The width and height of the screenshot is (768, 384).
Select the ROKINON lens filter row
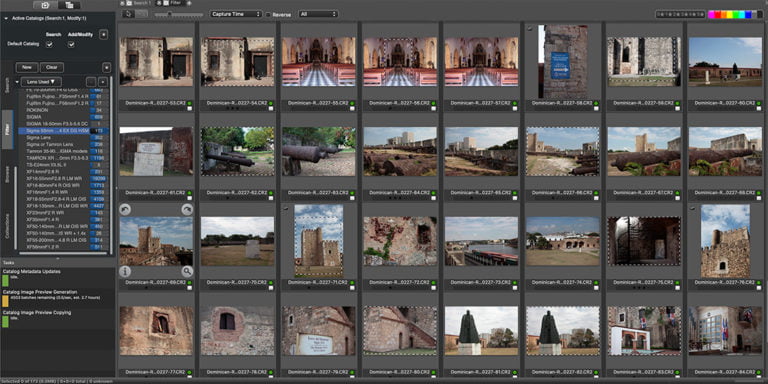pos(64,110)
